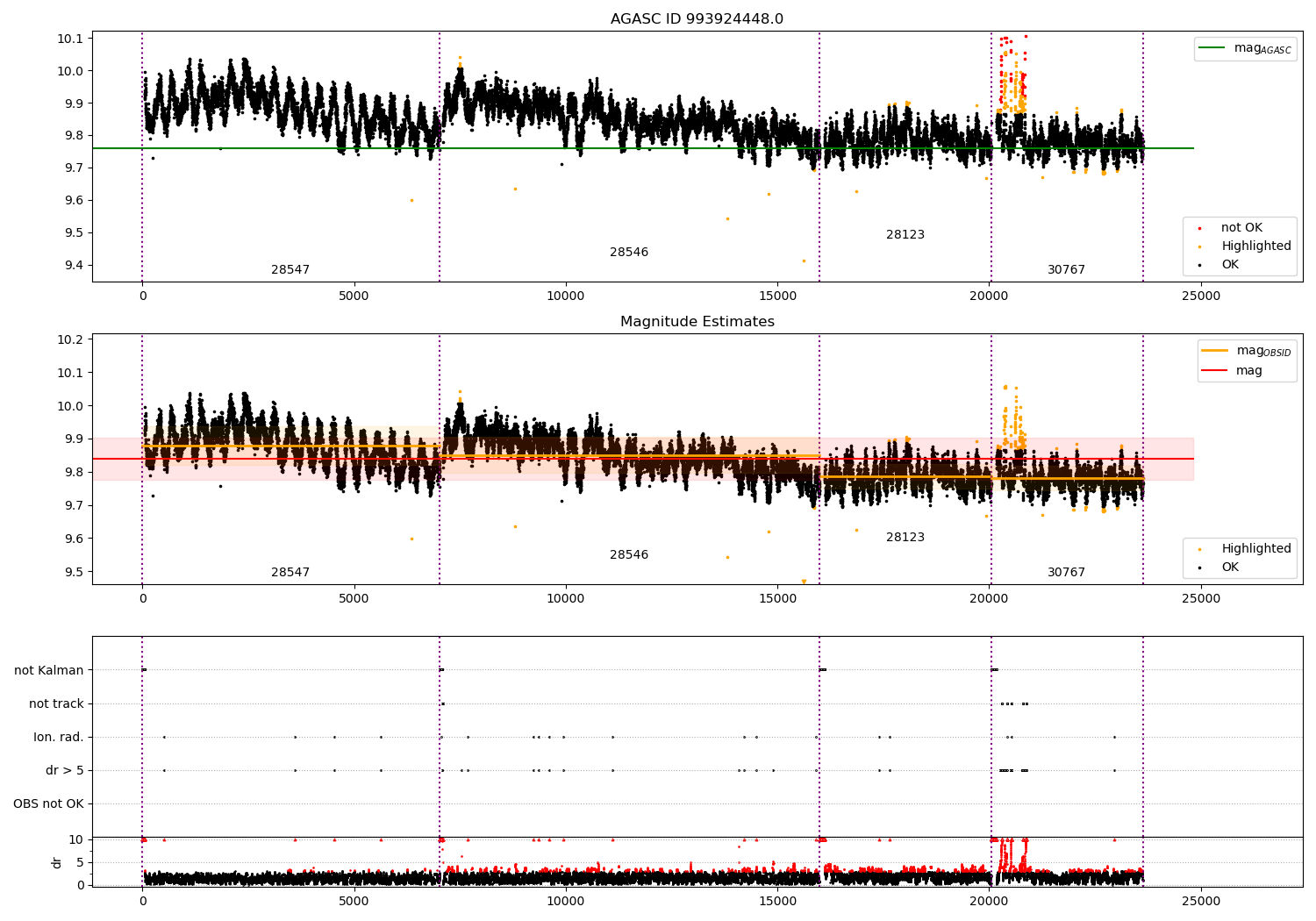Click obsid label 28546 in middle plot
The height and width of the screenshot is (921, 1316).
click(629, 555)
